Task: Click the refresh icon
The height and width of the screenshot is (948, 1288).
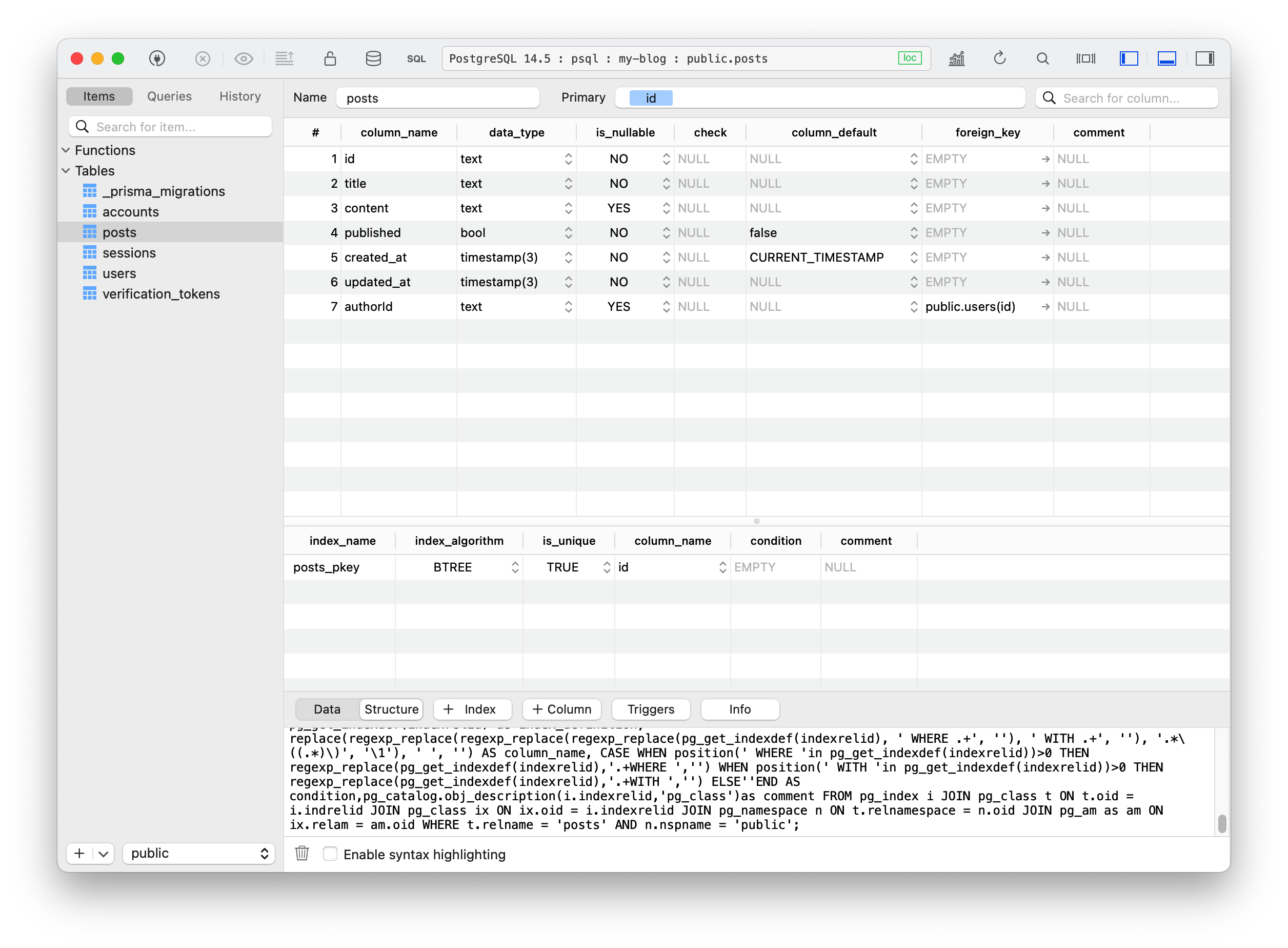Action: (999, 58)
